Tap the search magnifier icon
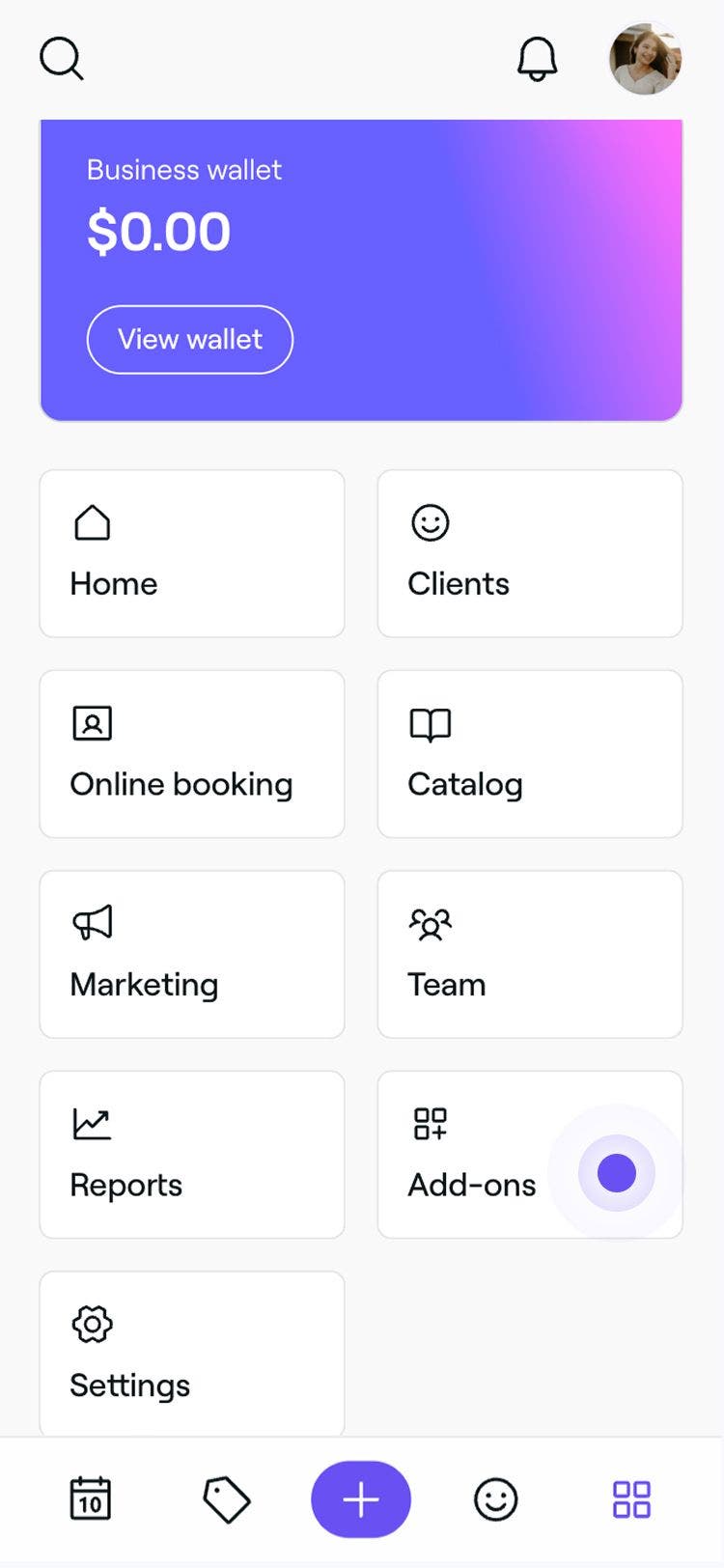 coord(62,59)
